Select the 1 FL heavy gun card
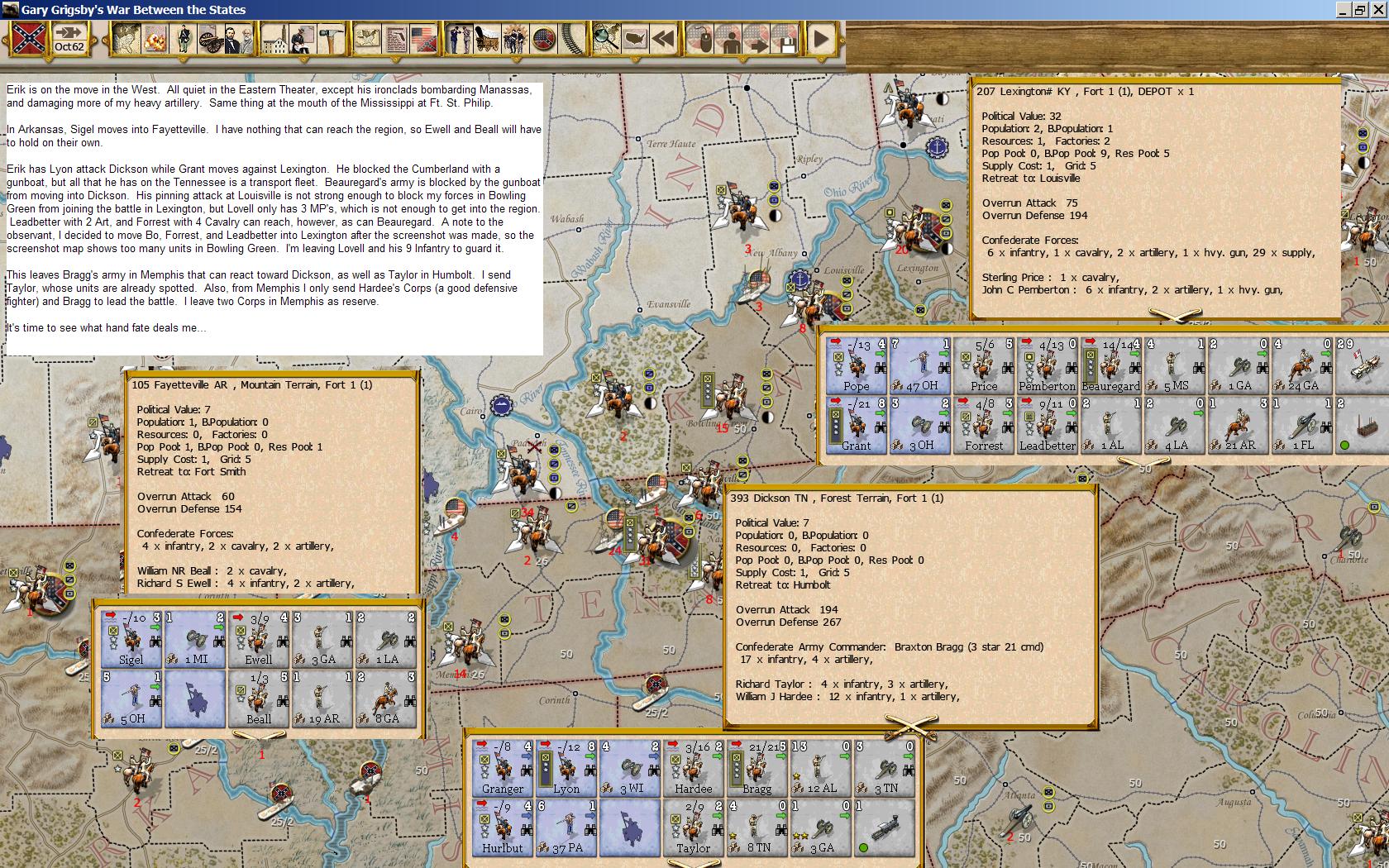 coord(1302,424)
